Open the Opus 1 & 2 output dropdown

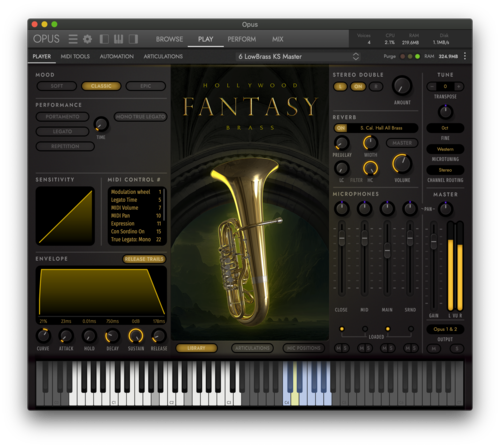445,329
